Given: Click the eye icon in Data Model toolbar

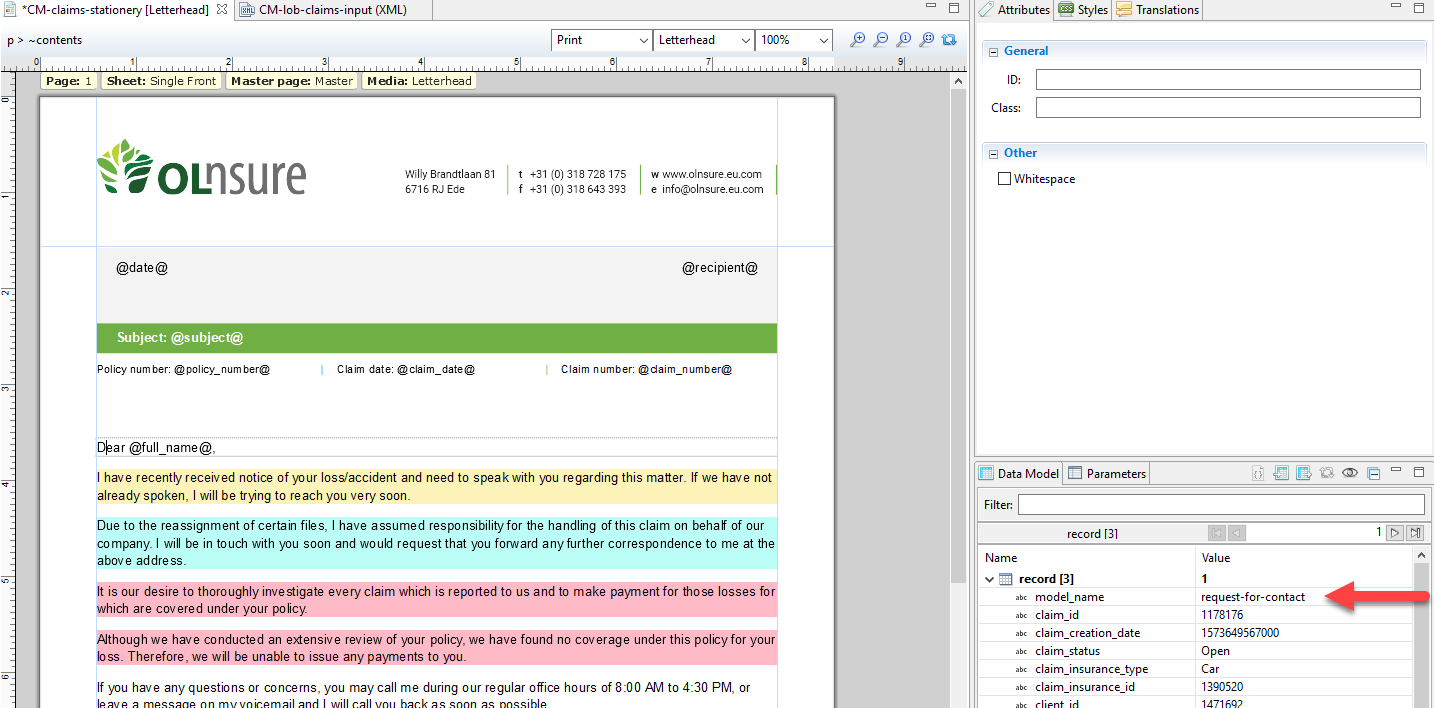Looking at the screenshot, I should [1350, 472].
